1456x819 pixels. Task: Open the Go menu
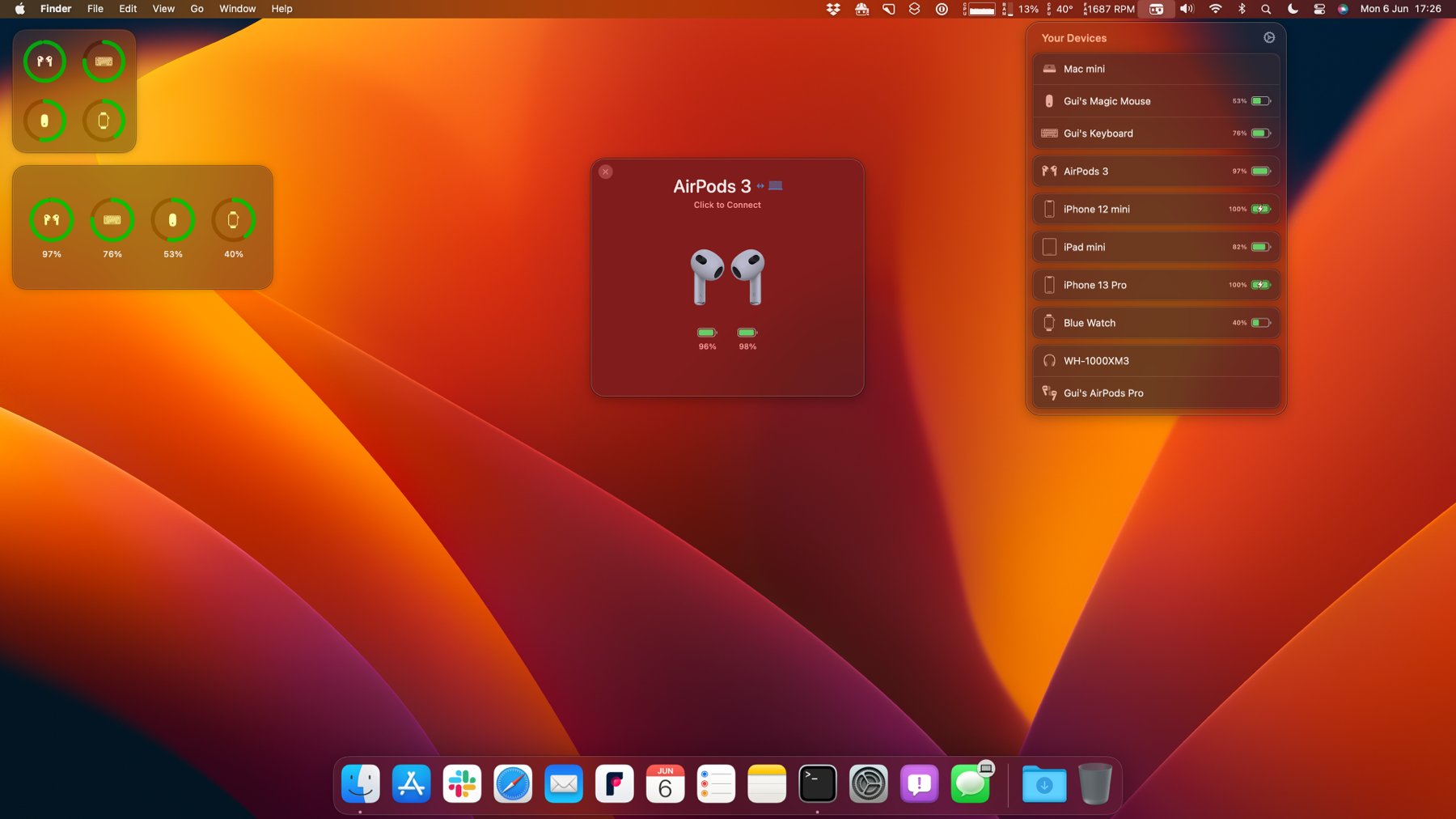(x=197, y=9)
